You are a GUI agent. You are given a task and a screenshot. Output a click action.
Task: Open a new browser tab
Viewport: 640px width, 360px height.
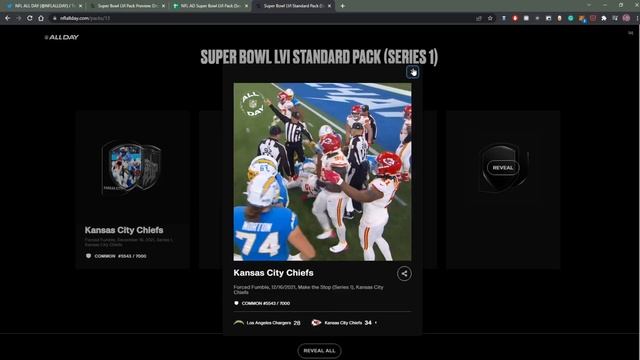(x=342, y=6)
